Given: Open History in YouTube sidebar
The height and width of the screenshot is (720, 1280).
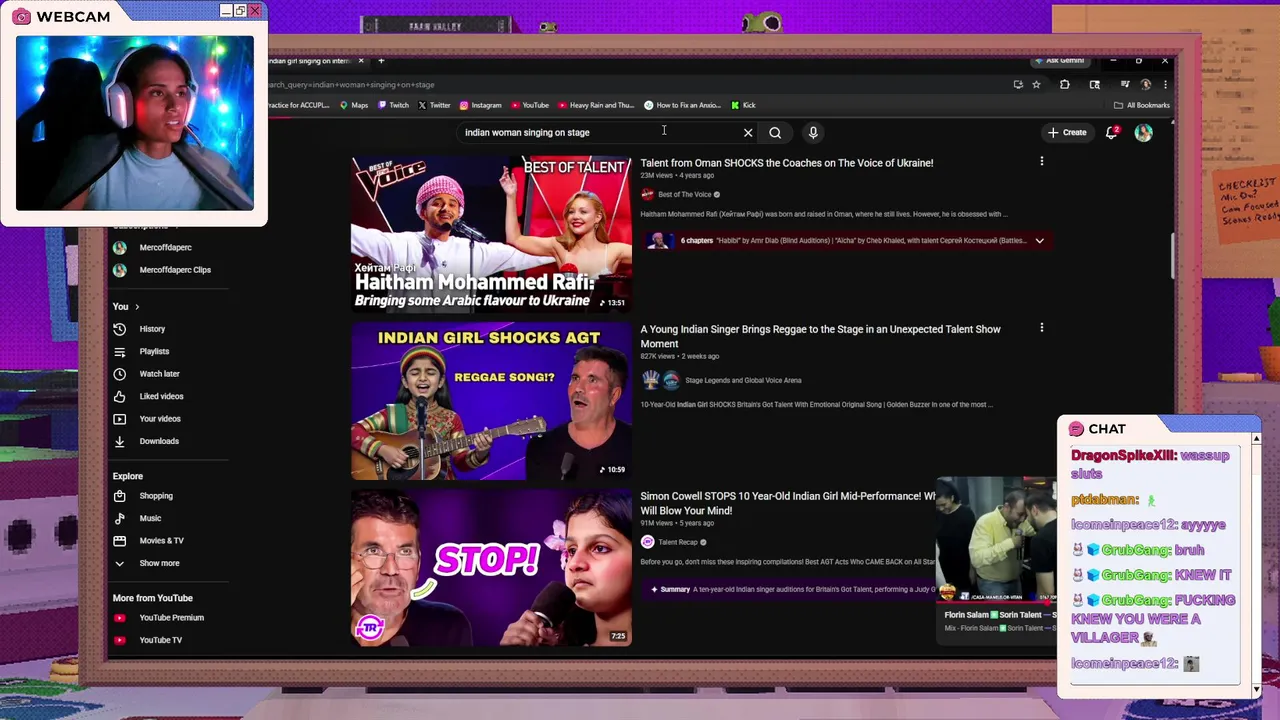Looking at the screenshot, I should pyautogui.click(x=139, y=329).
